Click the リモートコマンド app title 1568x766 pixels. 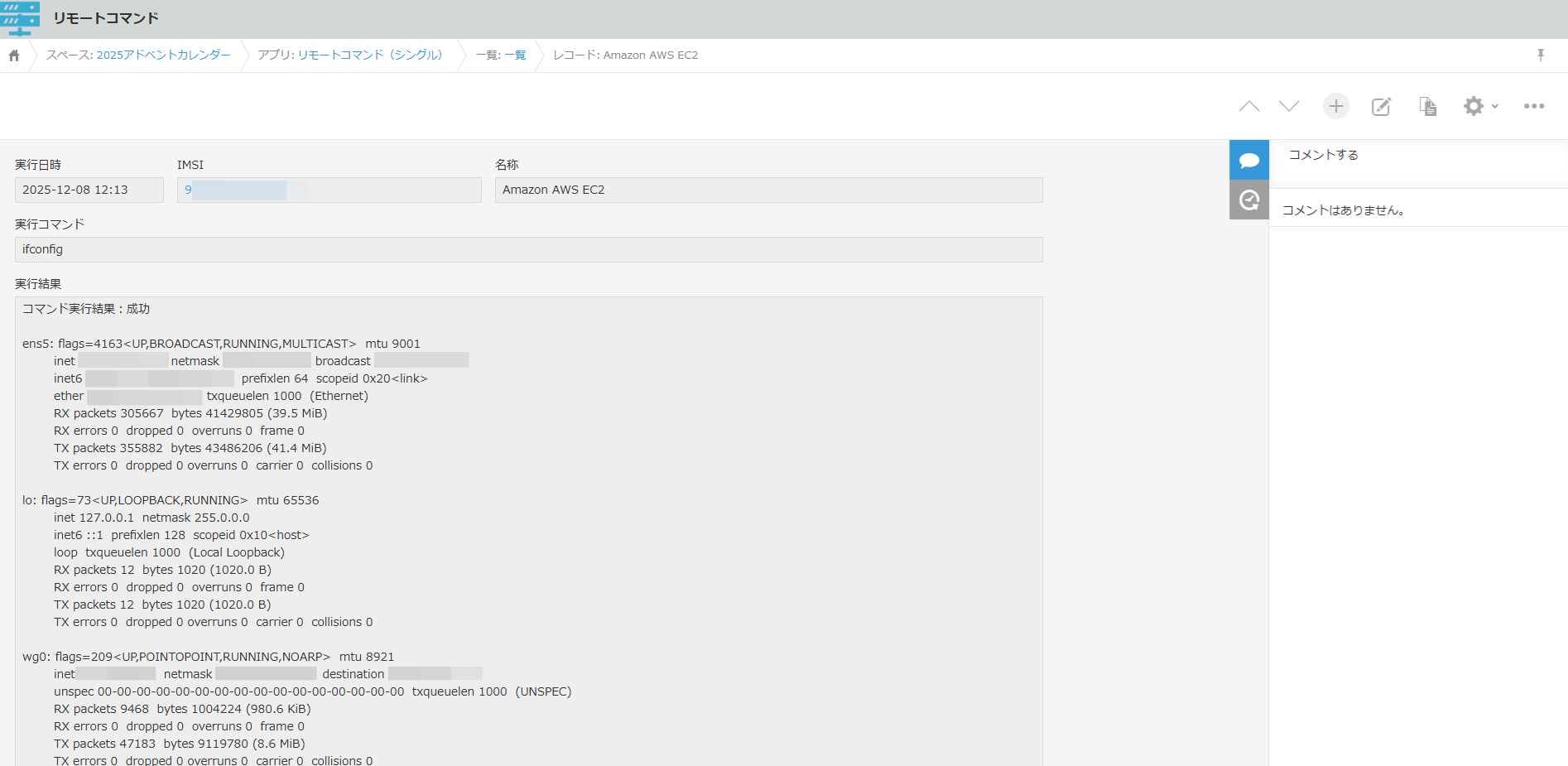105,18
